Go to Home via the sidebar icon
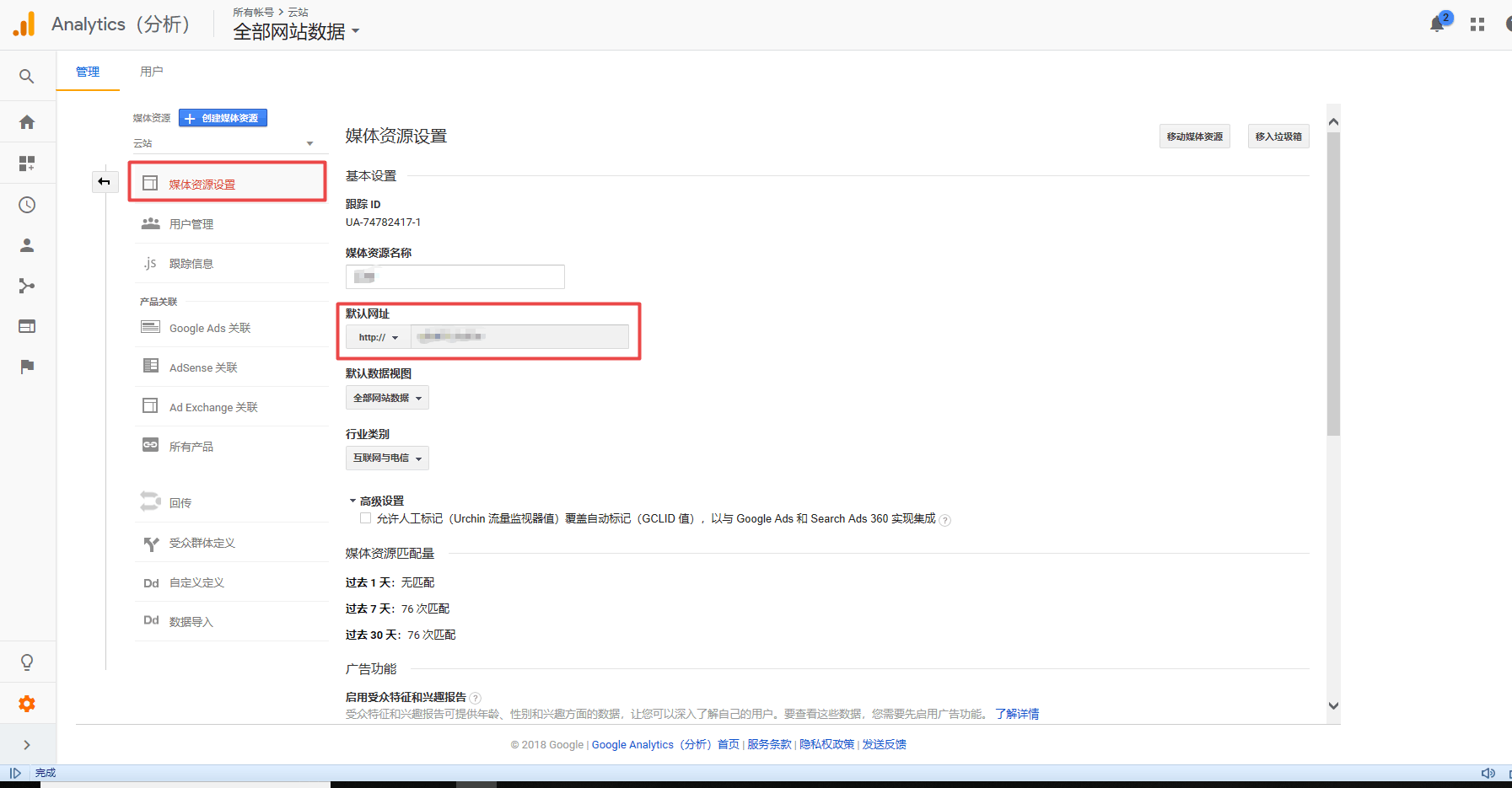Screen dimensions: 1512x788 click(26, 121)
